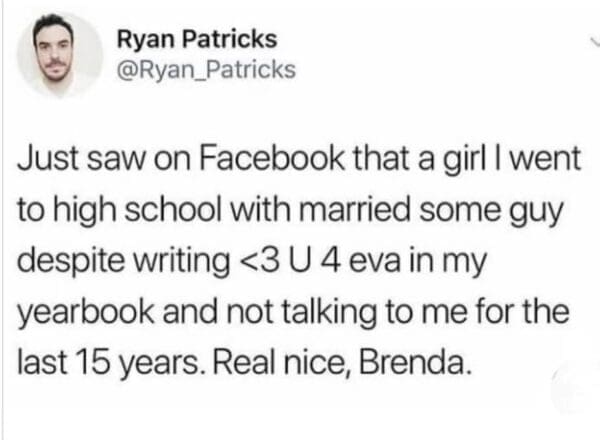Image resolution: width=600 pixels, height=440 pixels.
Task: Click the word Just starting the tweet
Action: (x=44, y=157)
